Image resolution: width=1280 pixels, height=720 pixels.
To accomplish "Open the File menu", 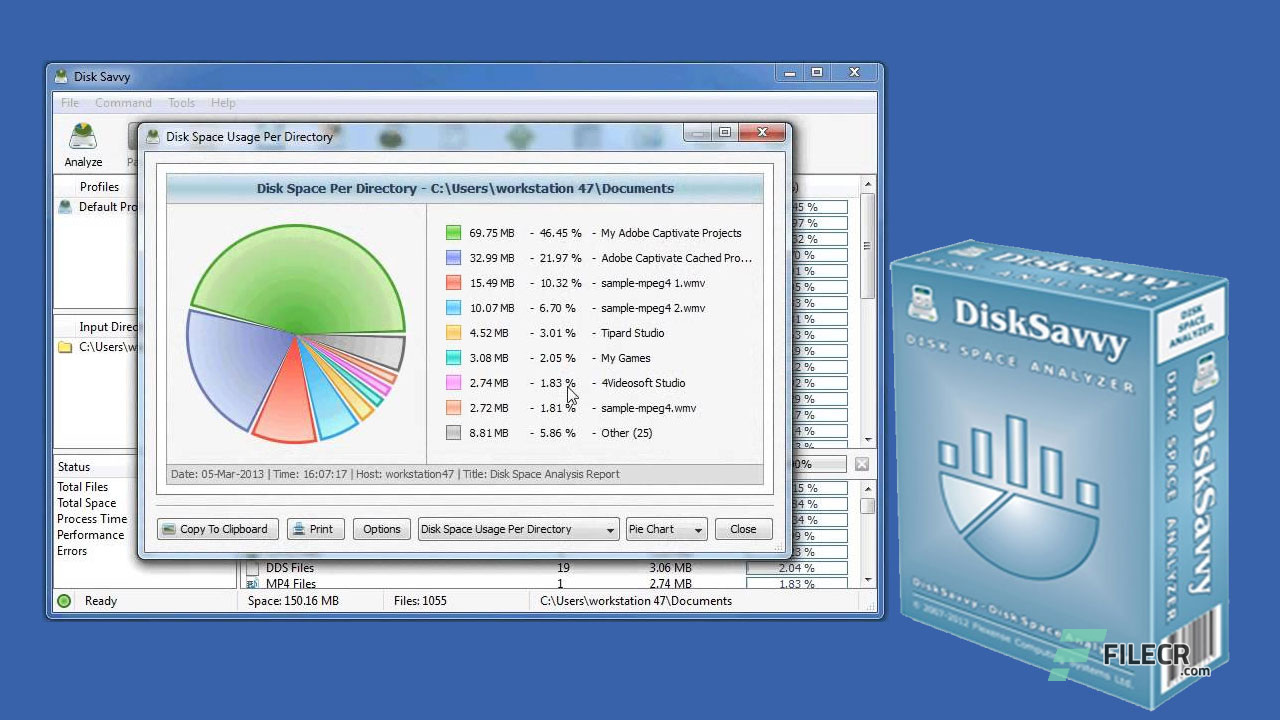I will [70, 103].
